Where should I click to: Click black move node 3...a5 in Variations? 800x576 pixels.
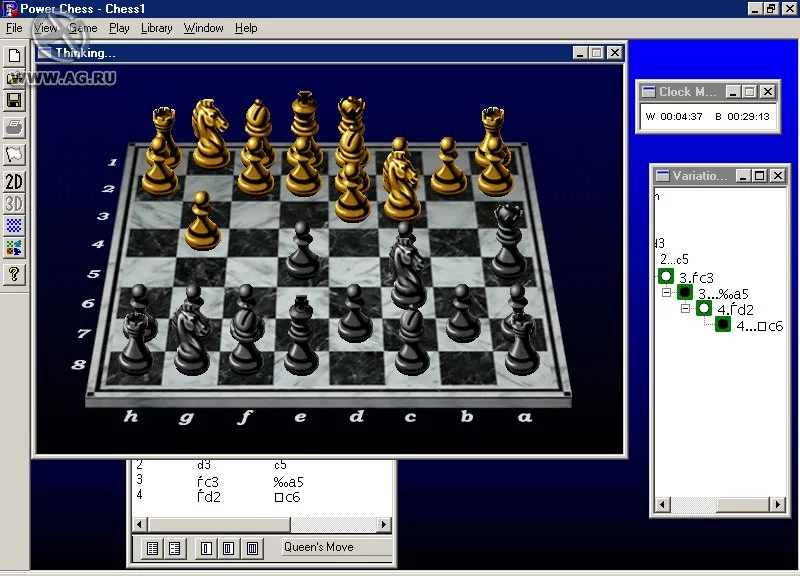685,292
